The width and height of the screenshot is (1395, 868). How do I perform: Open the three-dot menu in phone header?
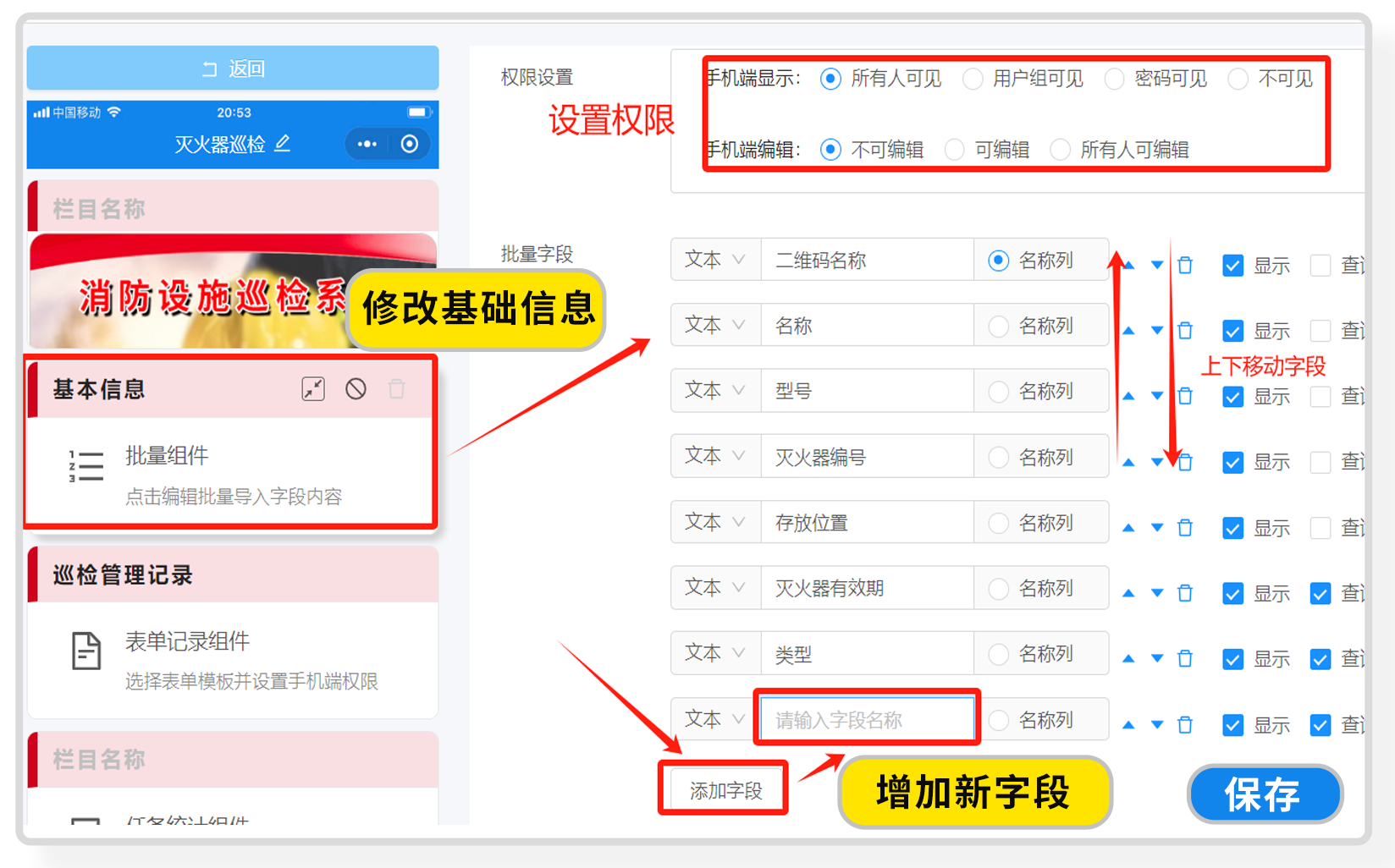click(367, 144)
